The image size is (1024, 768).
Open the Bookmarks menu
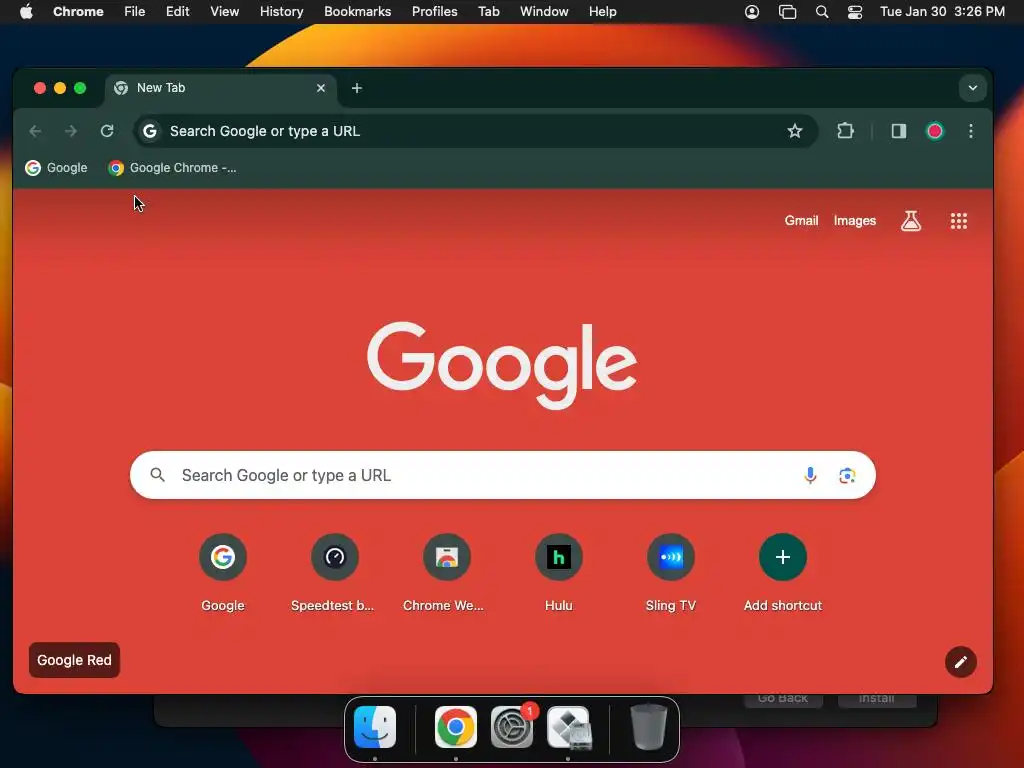coord(357,12)
